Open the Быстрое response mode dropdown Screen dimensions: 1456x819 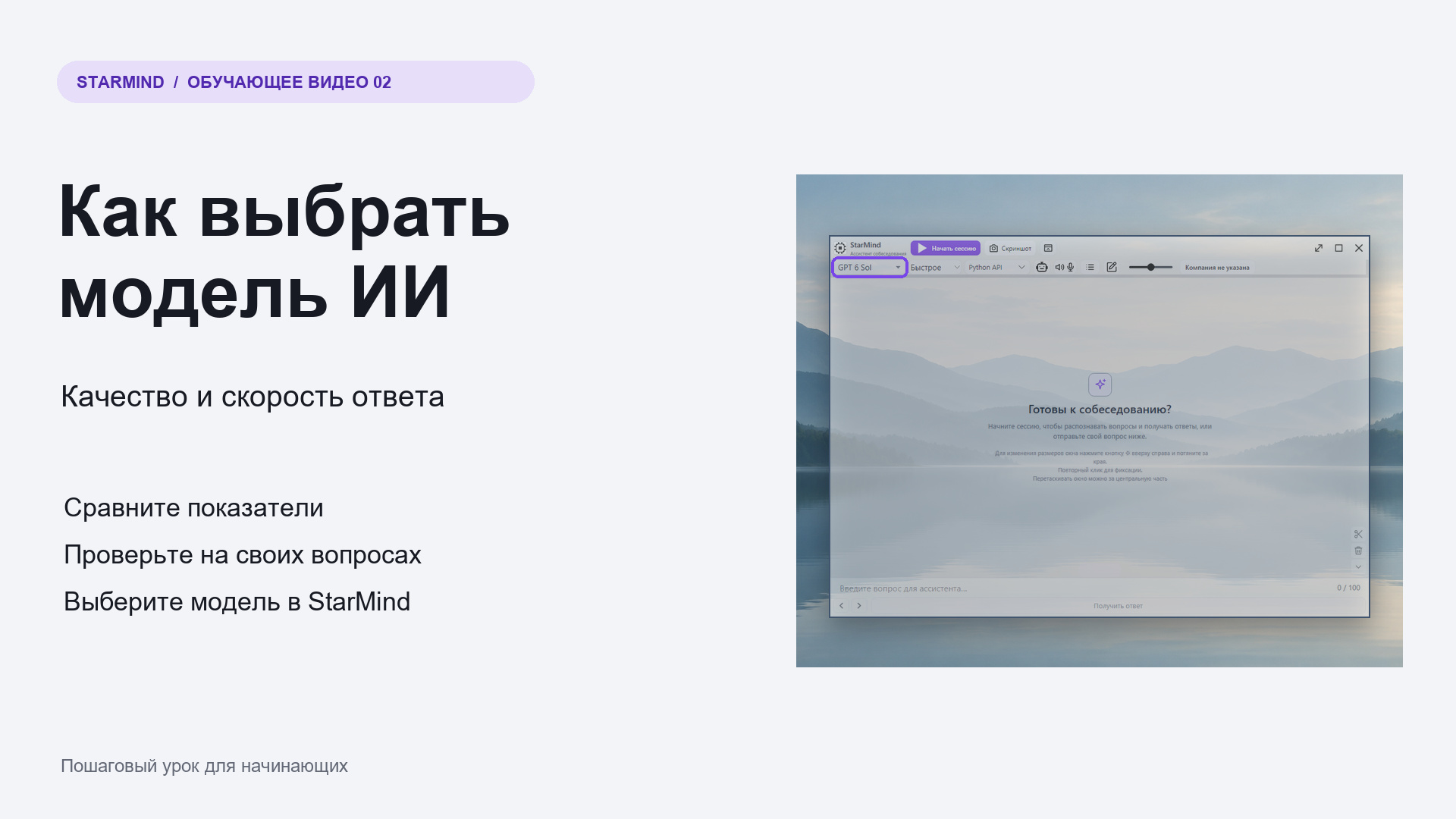click(935, 267)
